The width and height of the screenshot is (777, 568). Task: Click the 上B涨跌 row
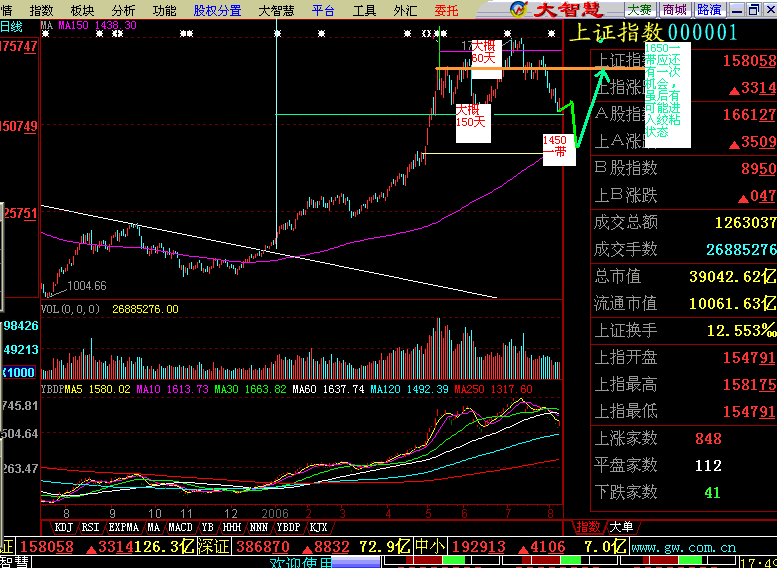click(684, 195)
